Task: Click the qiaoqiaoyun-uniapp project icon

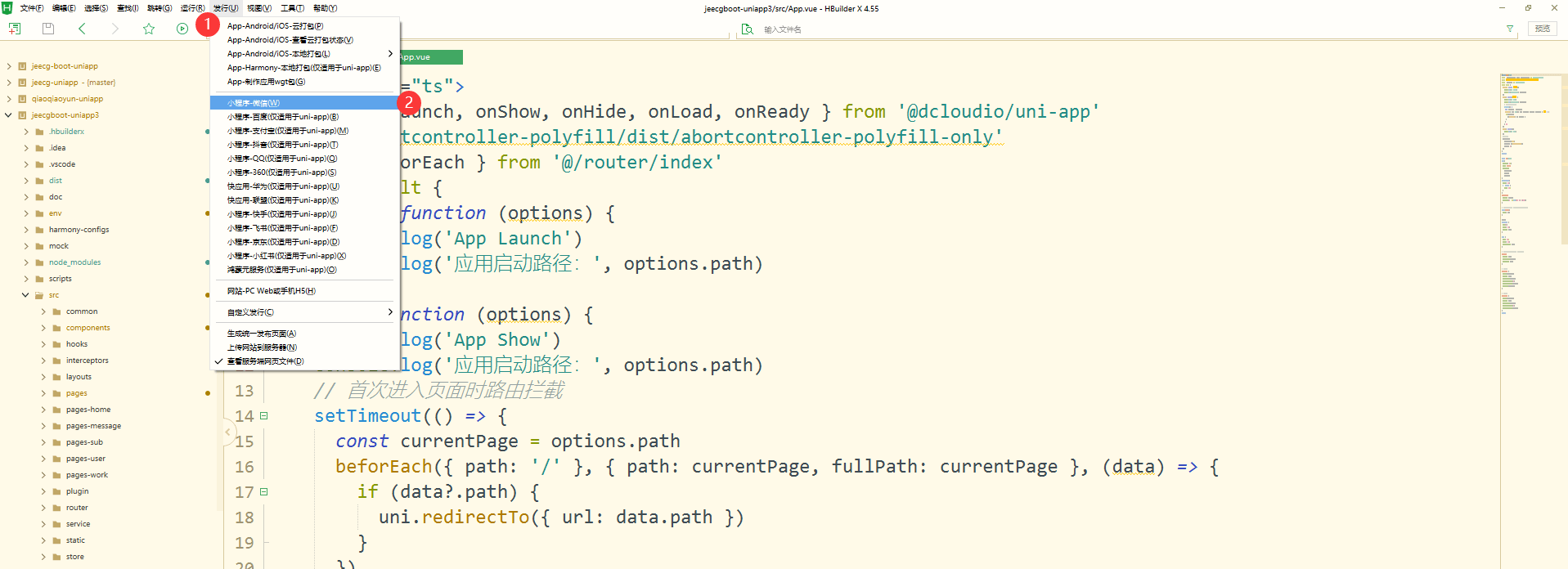Action: click(x=23, y=99)
